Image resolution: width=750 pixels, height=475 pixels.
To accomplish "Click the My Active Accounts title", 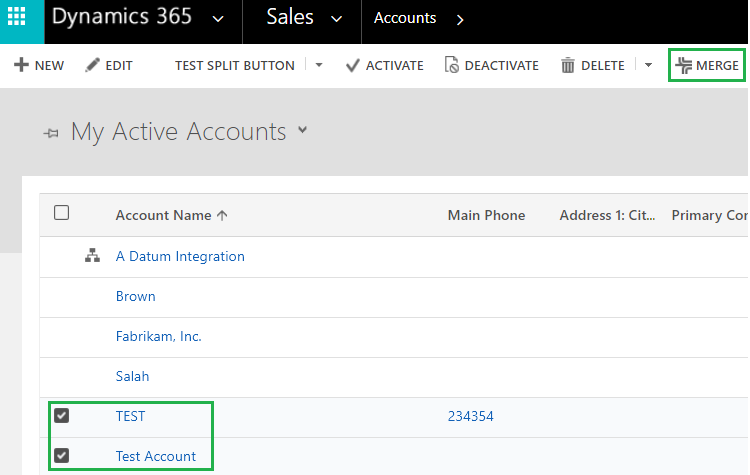I will 179,132.
